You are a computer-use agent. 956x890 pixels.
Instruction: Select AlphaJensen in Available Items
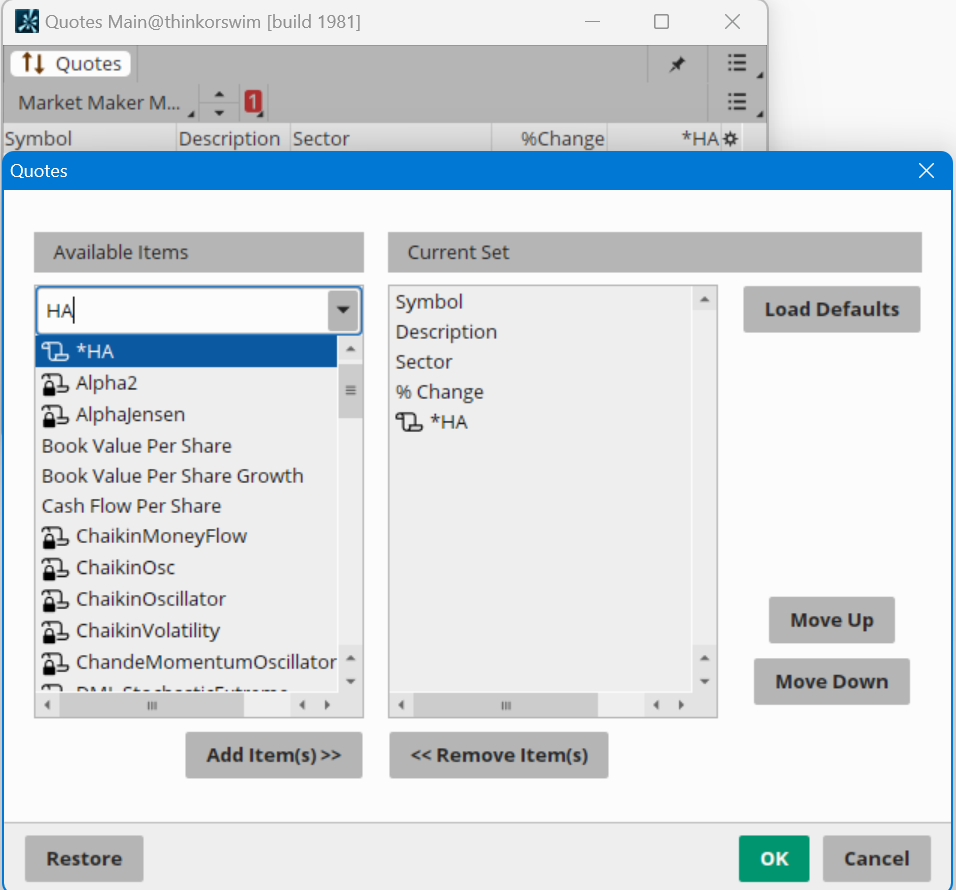187,415
